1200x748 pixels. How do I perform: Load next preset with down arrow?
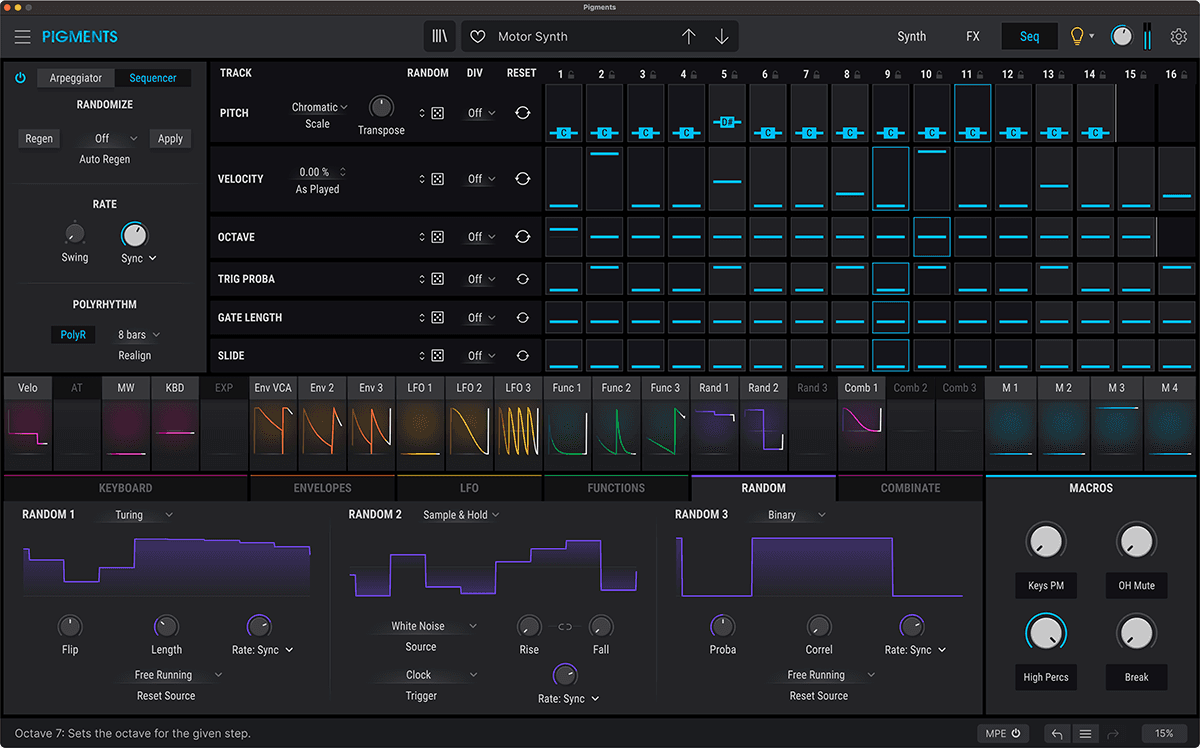pos(722,37)
